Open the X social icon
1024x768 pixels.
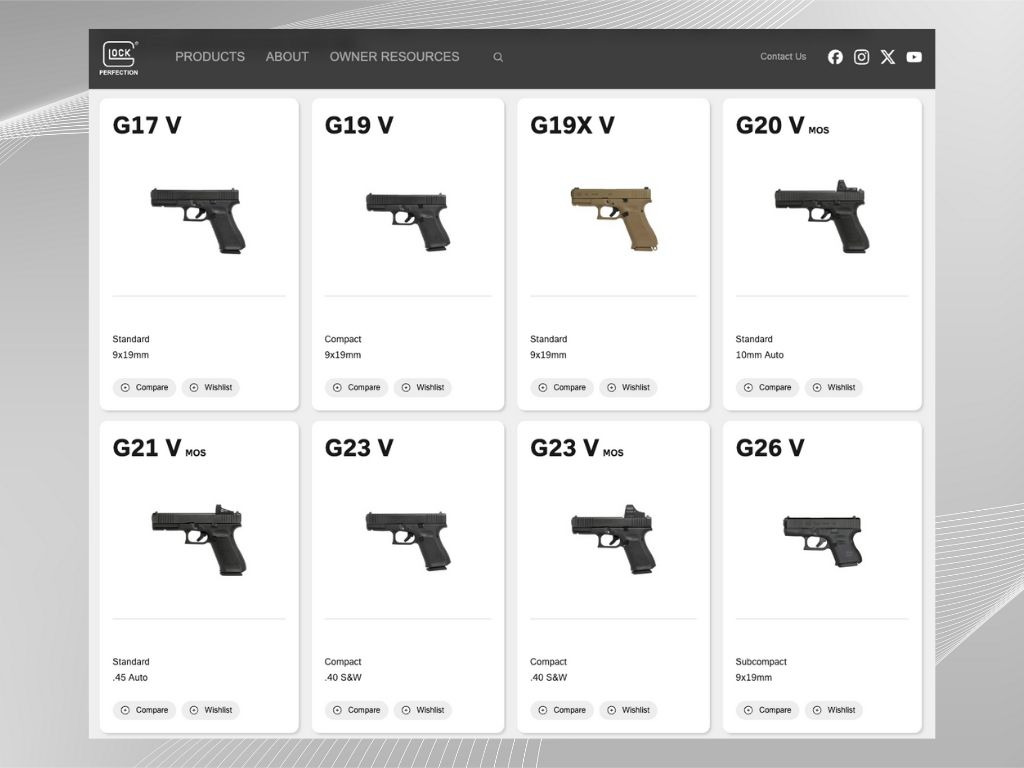[x=887, y=57]
